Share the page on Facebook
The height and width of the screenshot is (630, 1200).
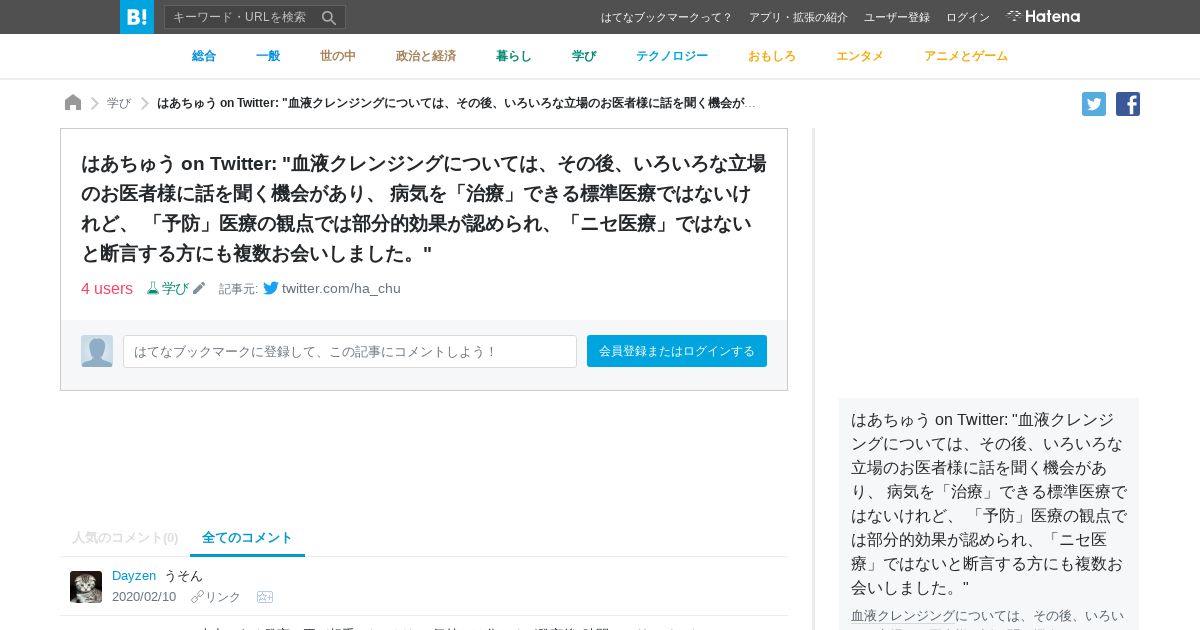click(x=1128, y=104)
